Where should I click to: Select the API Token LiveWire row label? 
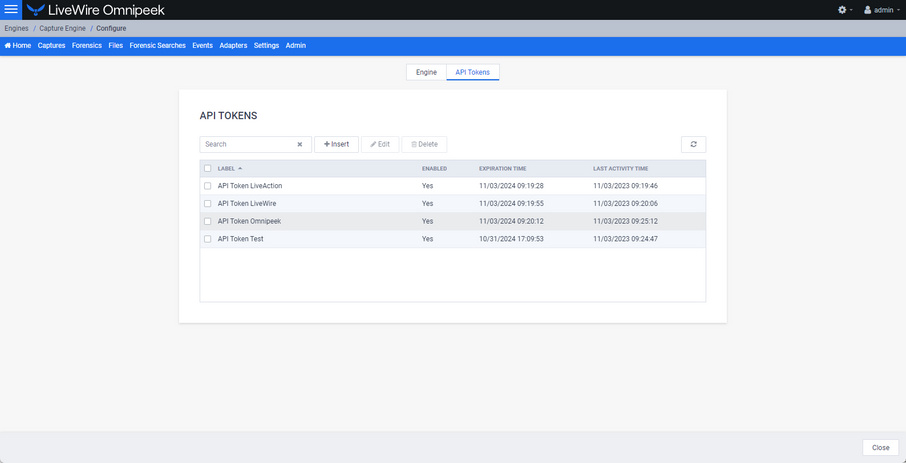pos(247,203)
